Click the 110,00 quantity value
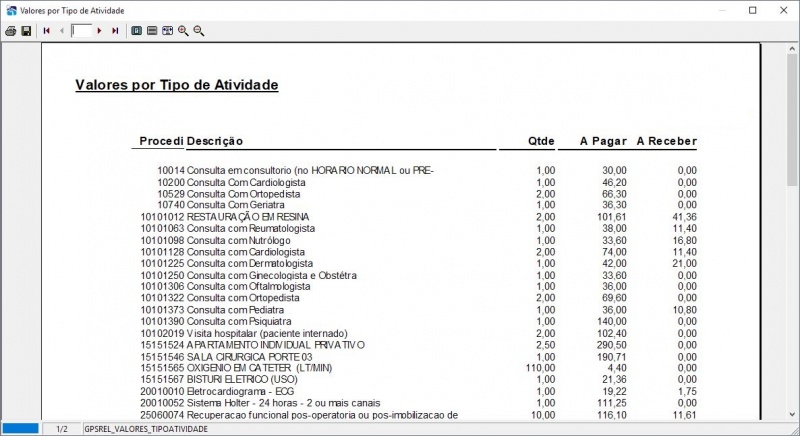The image size is (800, 436). [x=540, y=368]
